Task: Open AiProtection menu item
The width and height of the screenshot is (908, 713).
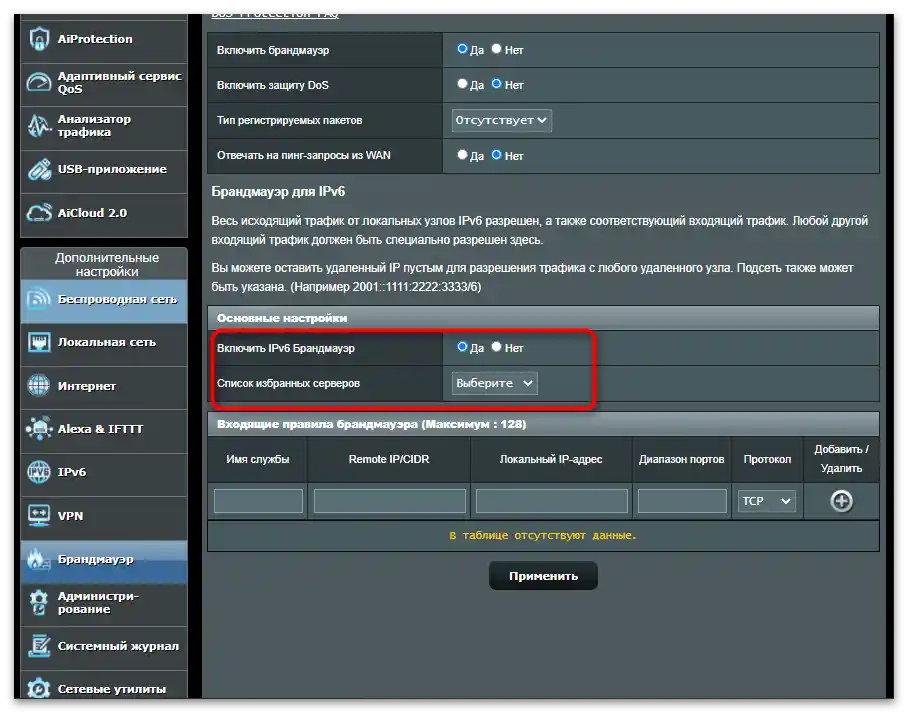Action: coord(104,39)
